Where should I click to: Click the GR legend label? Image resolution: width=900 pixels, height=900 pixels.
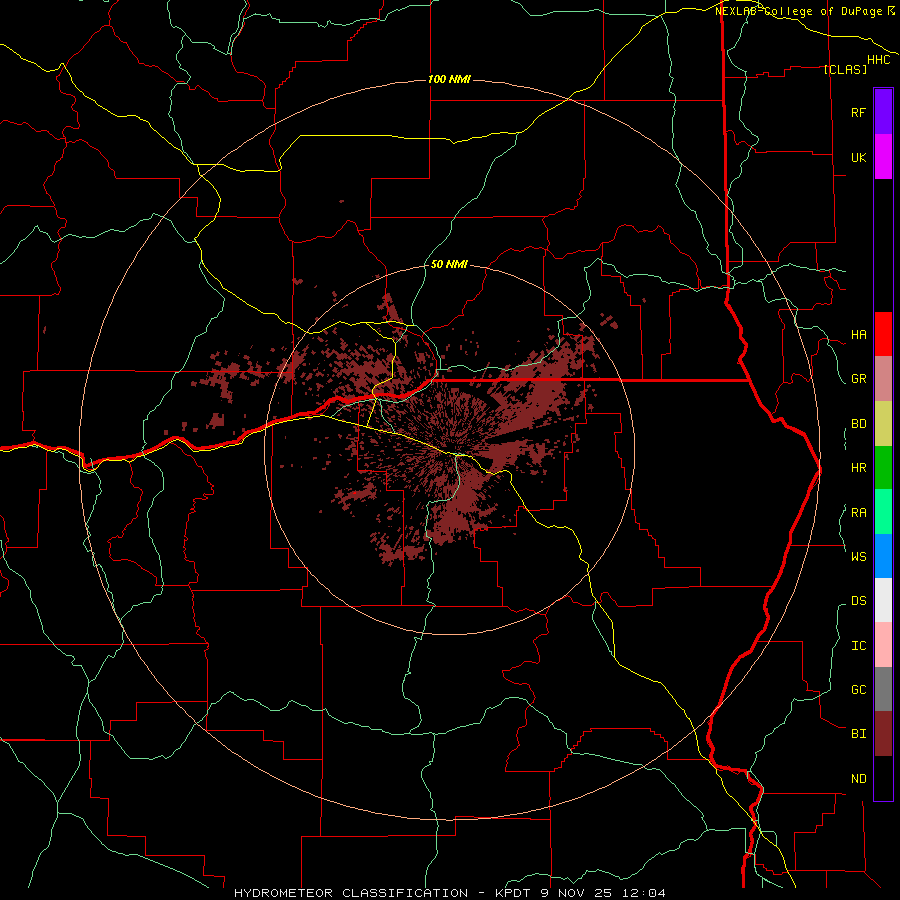tap(858, 379)
